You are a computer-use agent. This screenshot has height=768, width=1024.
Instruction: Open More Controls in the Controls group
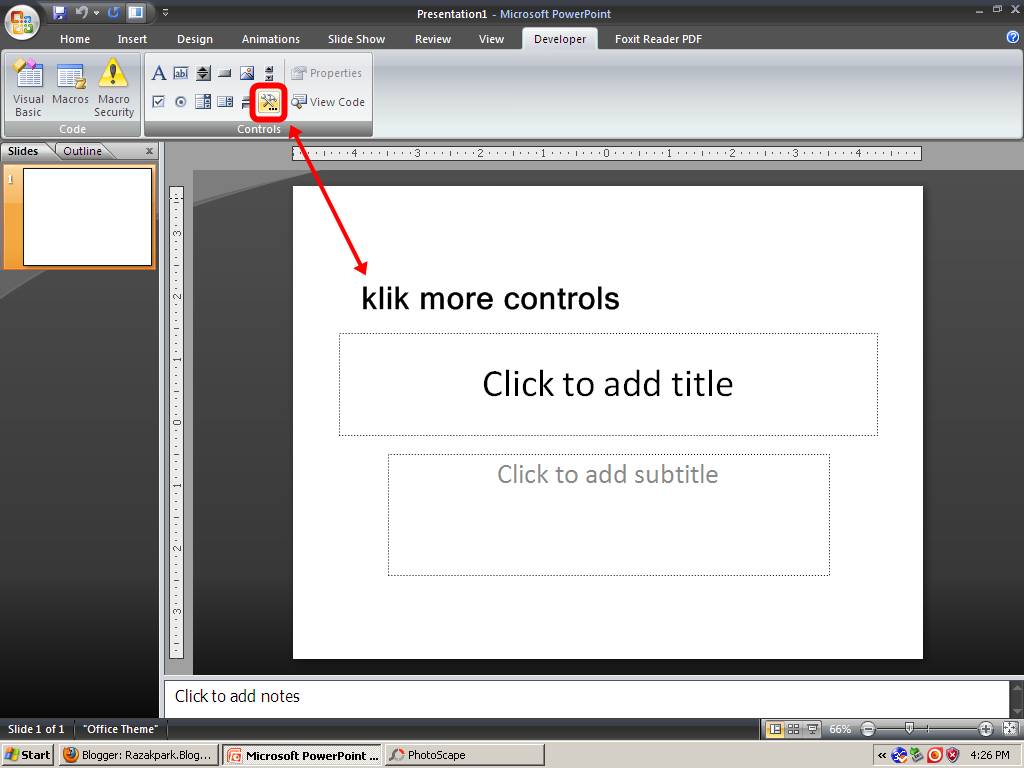click(268, 101)
